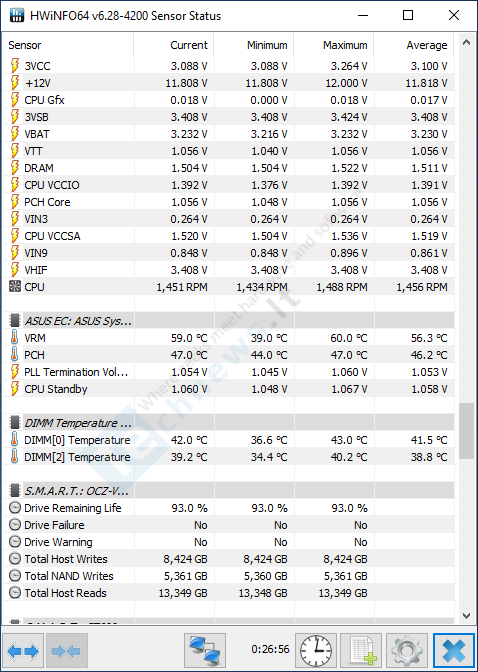This screenshot has width=478, height=672.
Task: Reset the elapsed time clock icon
Action: pyautogui.click(x=316, y=651)
